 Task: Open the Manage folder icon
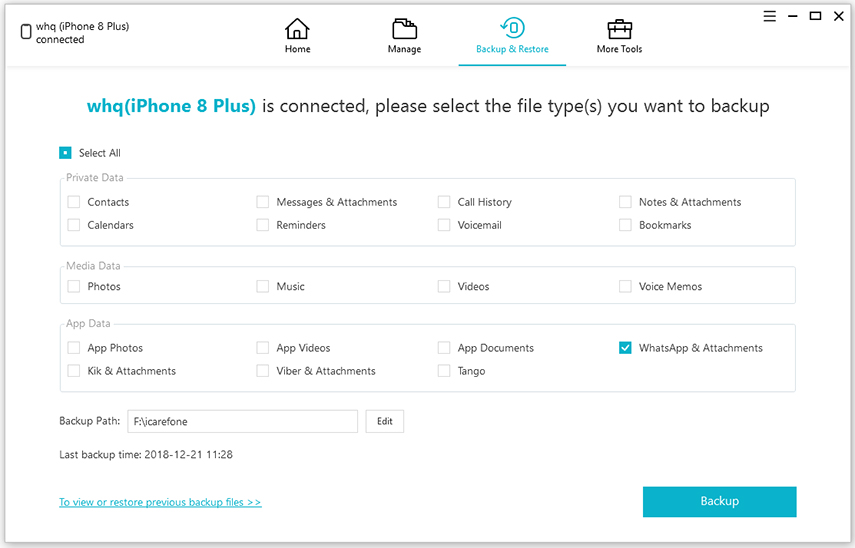click(405, 28)
